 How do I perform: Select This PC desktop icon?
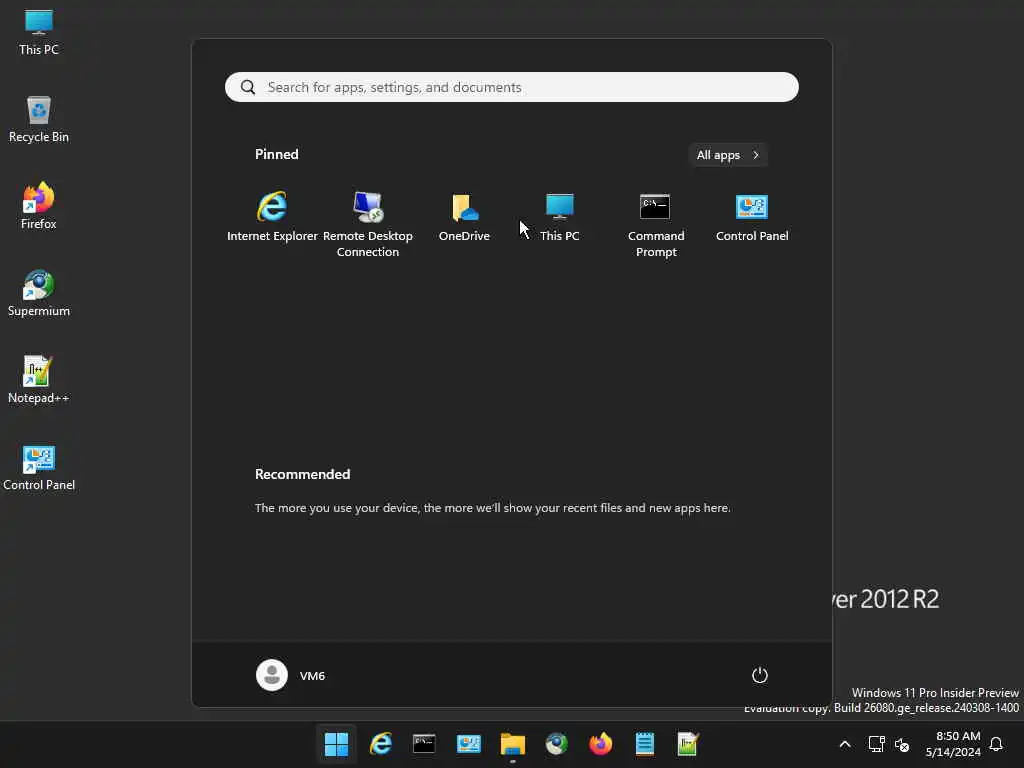[39, 32]
